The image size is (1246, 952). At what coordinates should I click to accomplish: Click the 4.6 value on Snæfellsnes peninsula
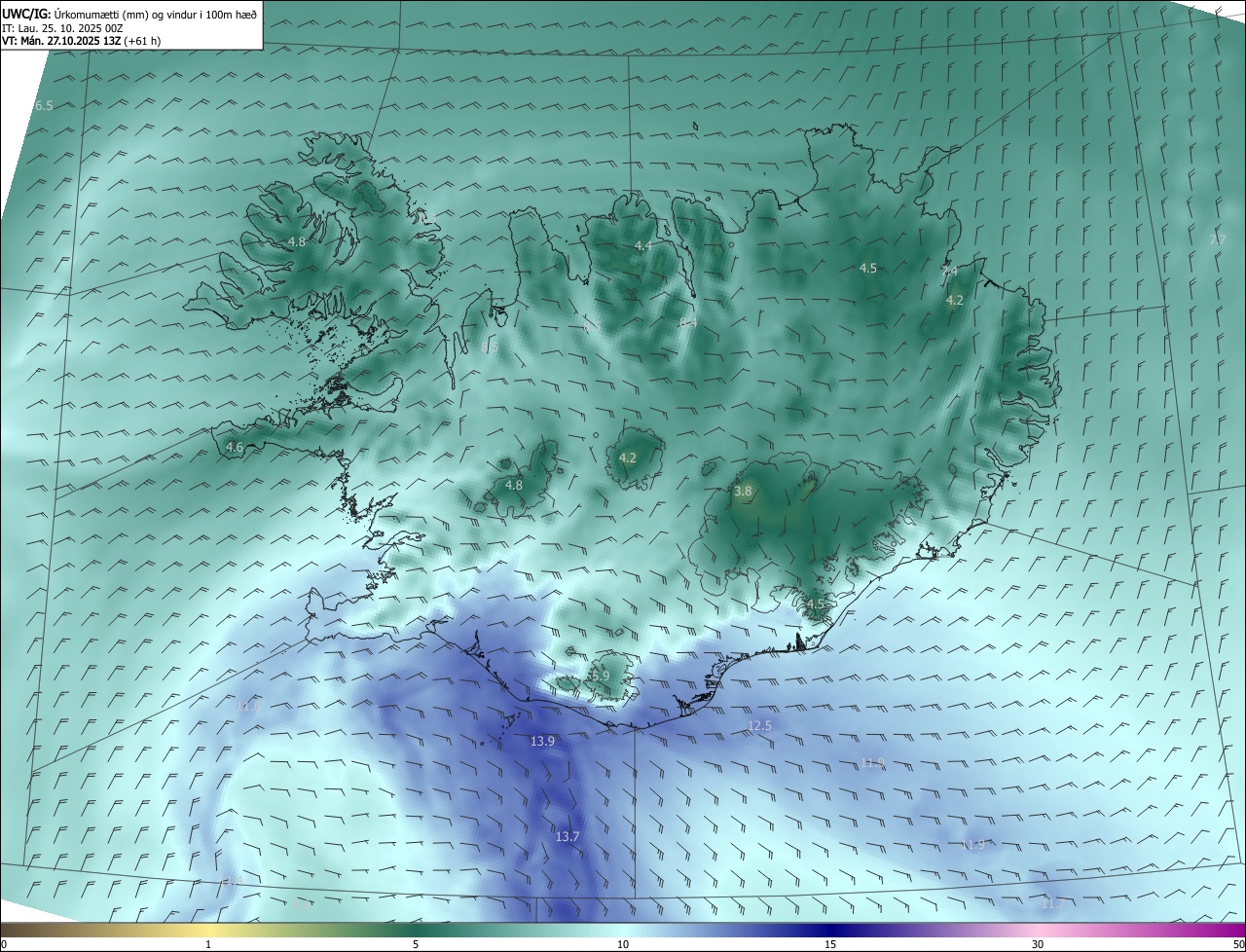point(235,448)
